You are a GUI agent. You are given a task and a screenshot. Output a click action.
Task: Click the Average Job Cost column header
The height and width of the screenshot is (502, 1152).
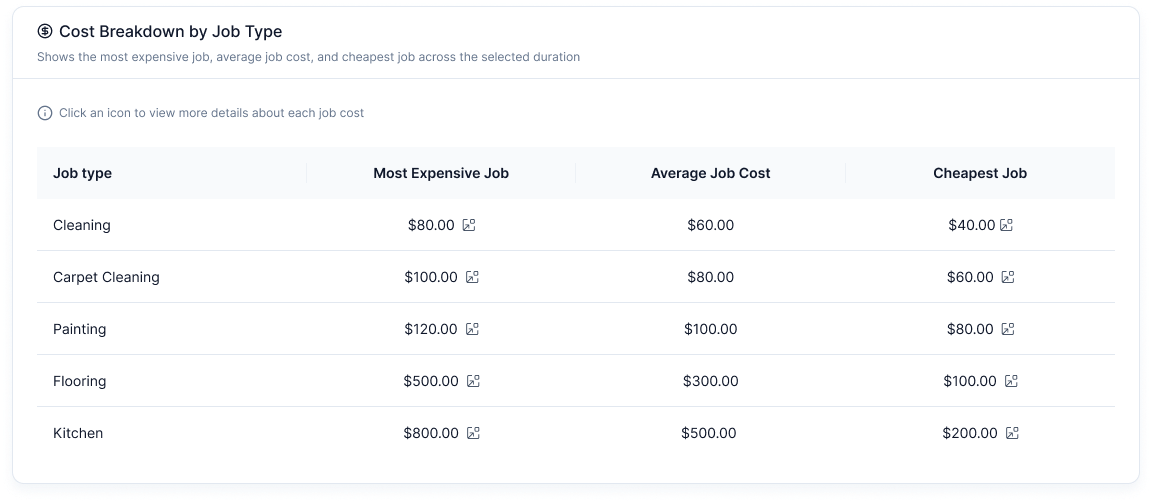[x=710, y=173]
